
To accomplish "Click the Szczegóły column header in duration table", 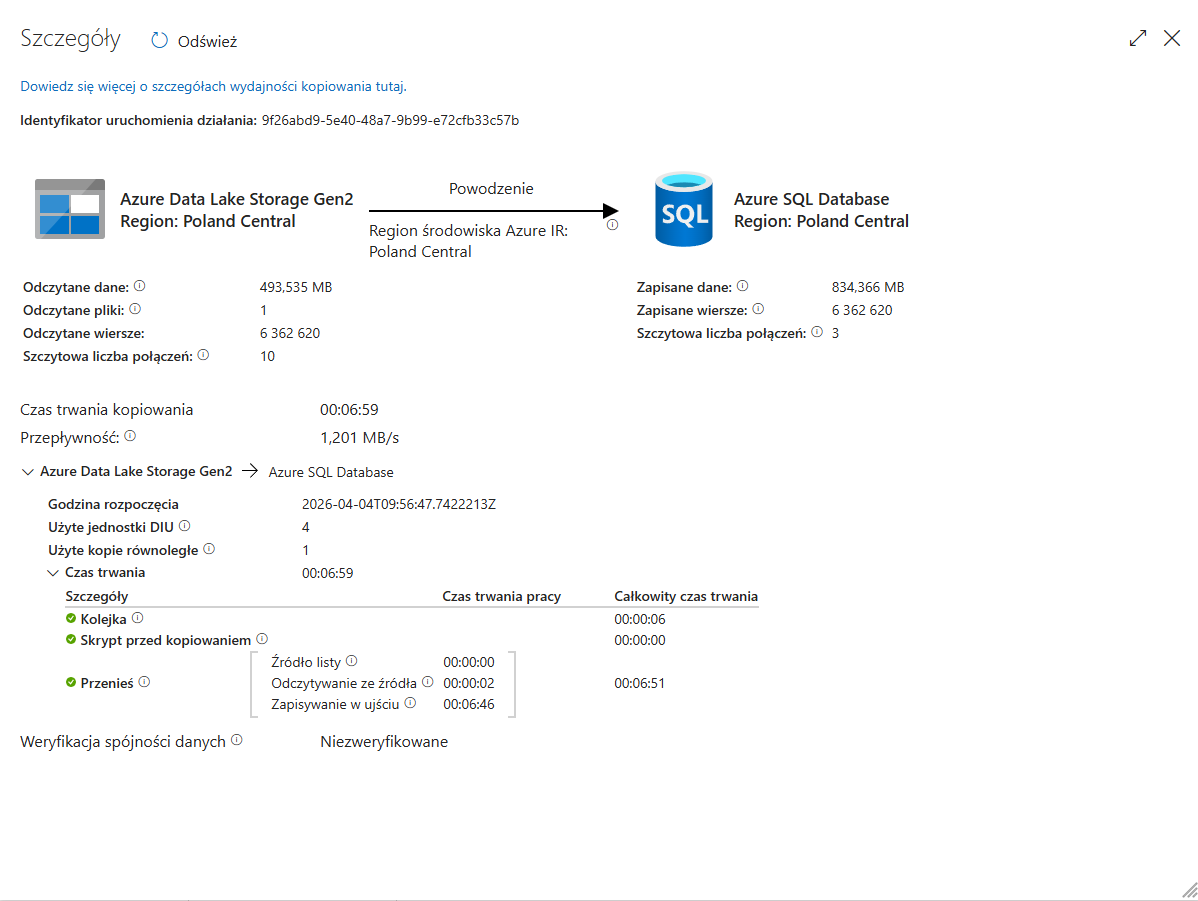I will [97, 596].
